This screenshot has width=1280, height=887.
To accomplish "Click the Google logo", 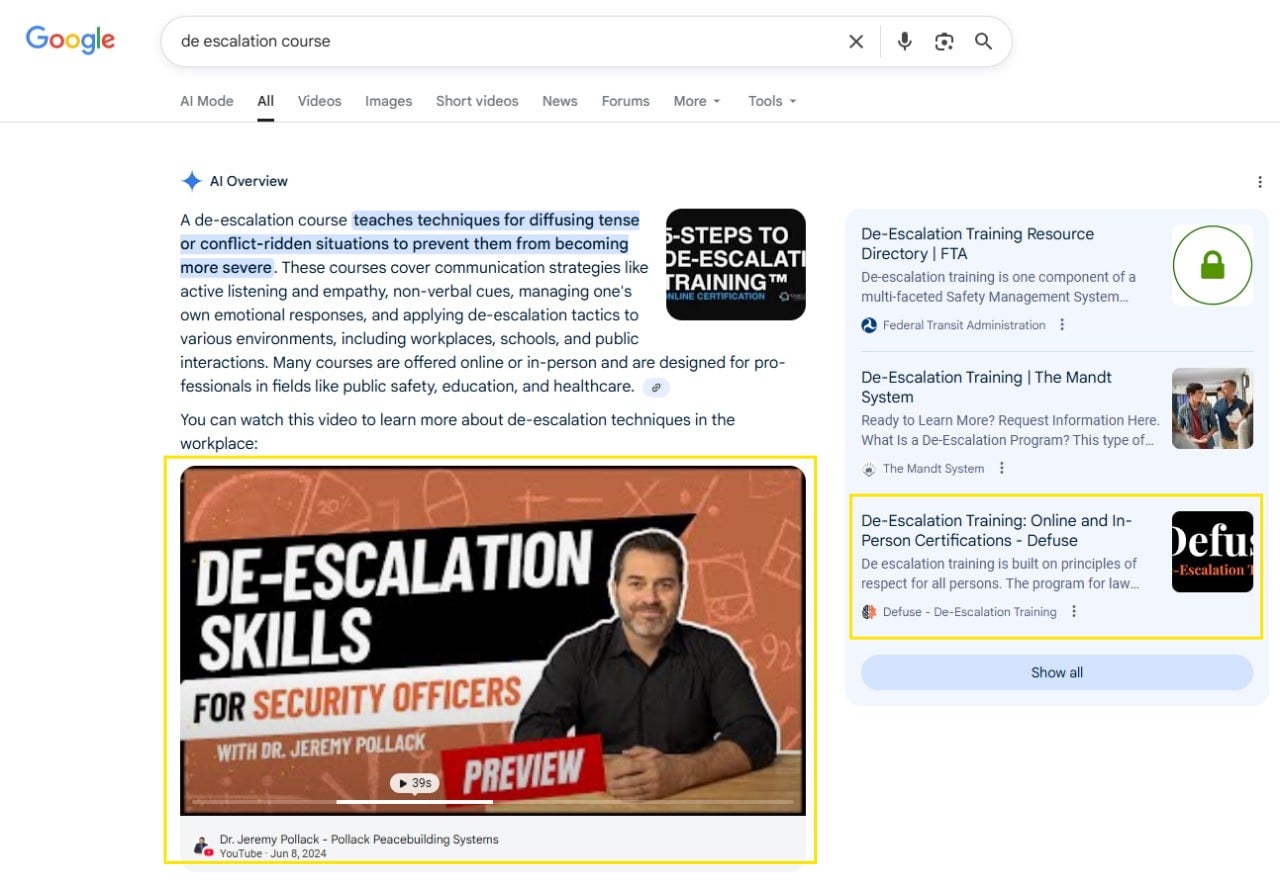I will tap(70, 40).
